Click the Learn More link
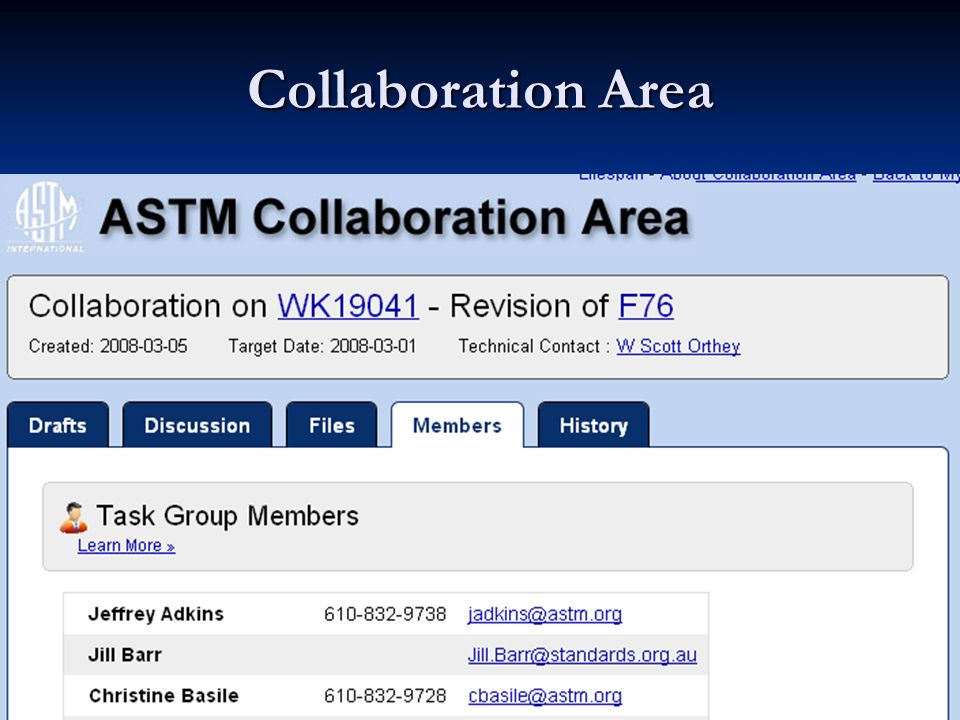The image size is (960, 720). [126, 545]
